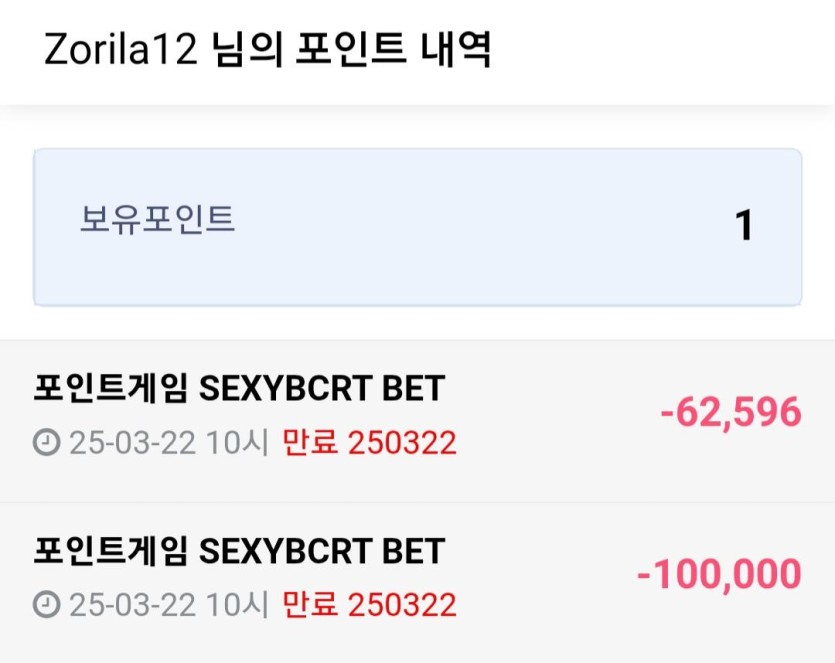Image resolution: width=835 pixels, height=663 pixels.
Task: Click the word BET in the -100,000 entry
Action: (410, 551)
